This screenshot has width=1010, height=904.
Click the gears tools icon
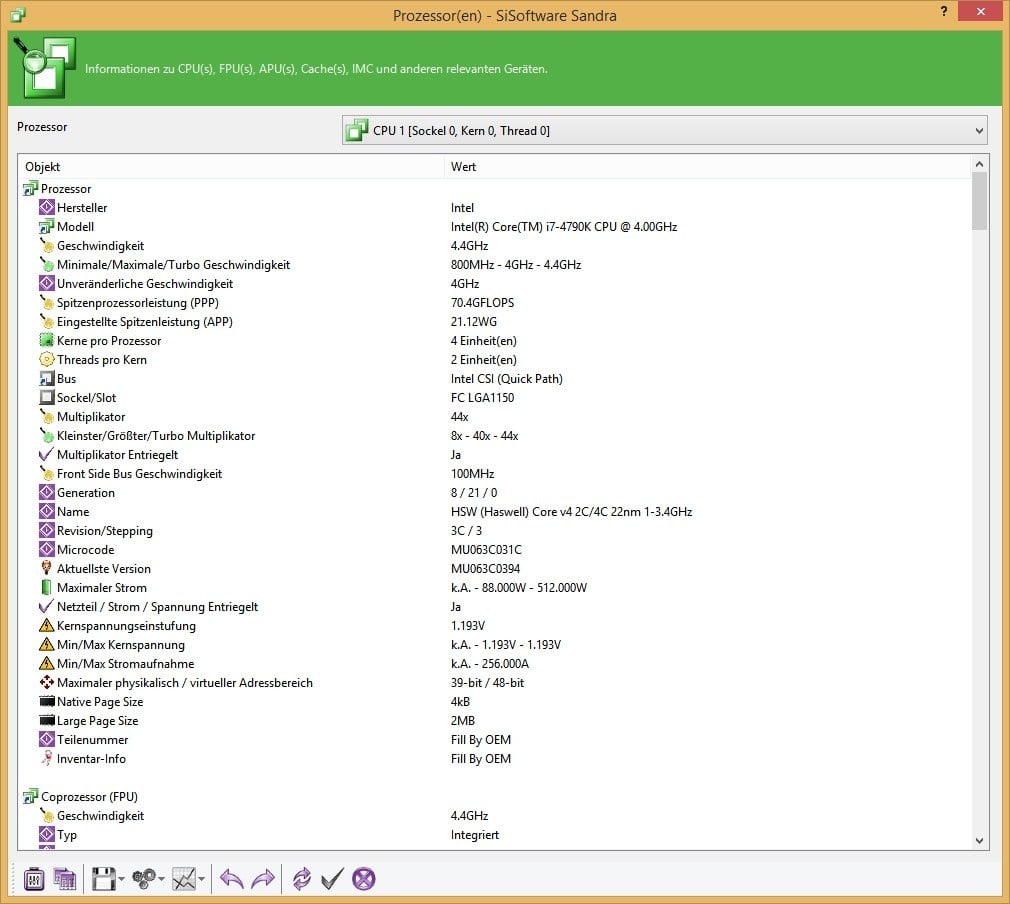coord(143,879)
